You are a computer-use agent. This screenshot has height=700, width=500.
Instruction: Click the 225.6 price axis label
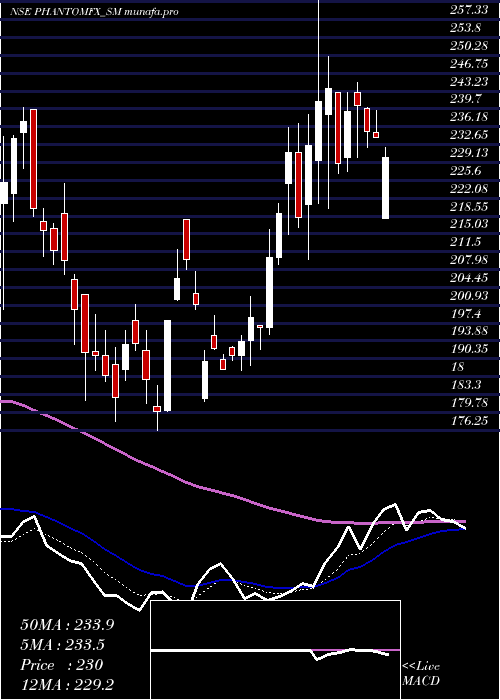tap(466, 171)
